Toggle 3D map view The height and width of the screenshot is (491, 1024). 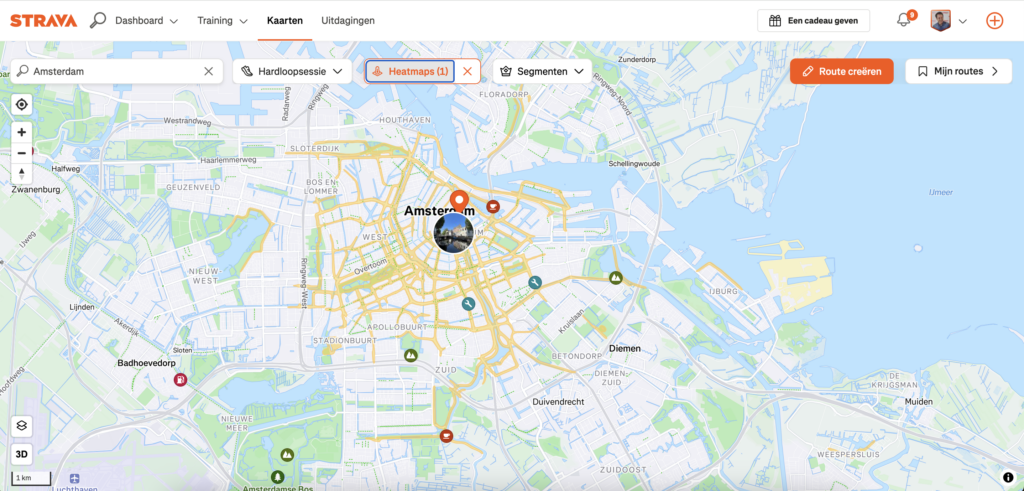pos(21,453)
